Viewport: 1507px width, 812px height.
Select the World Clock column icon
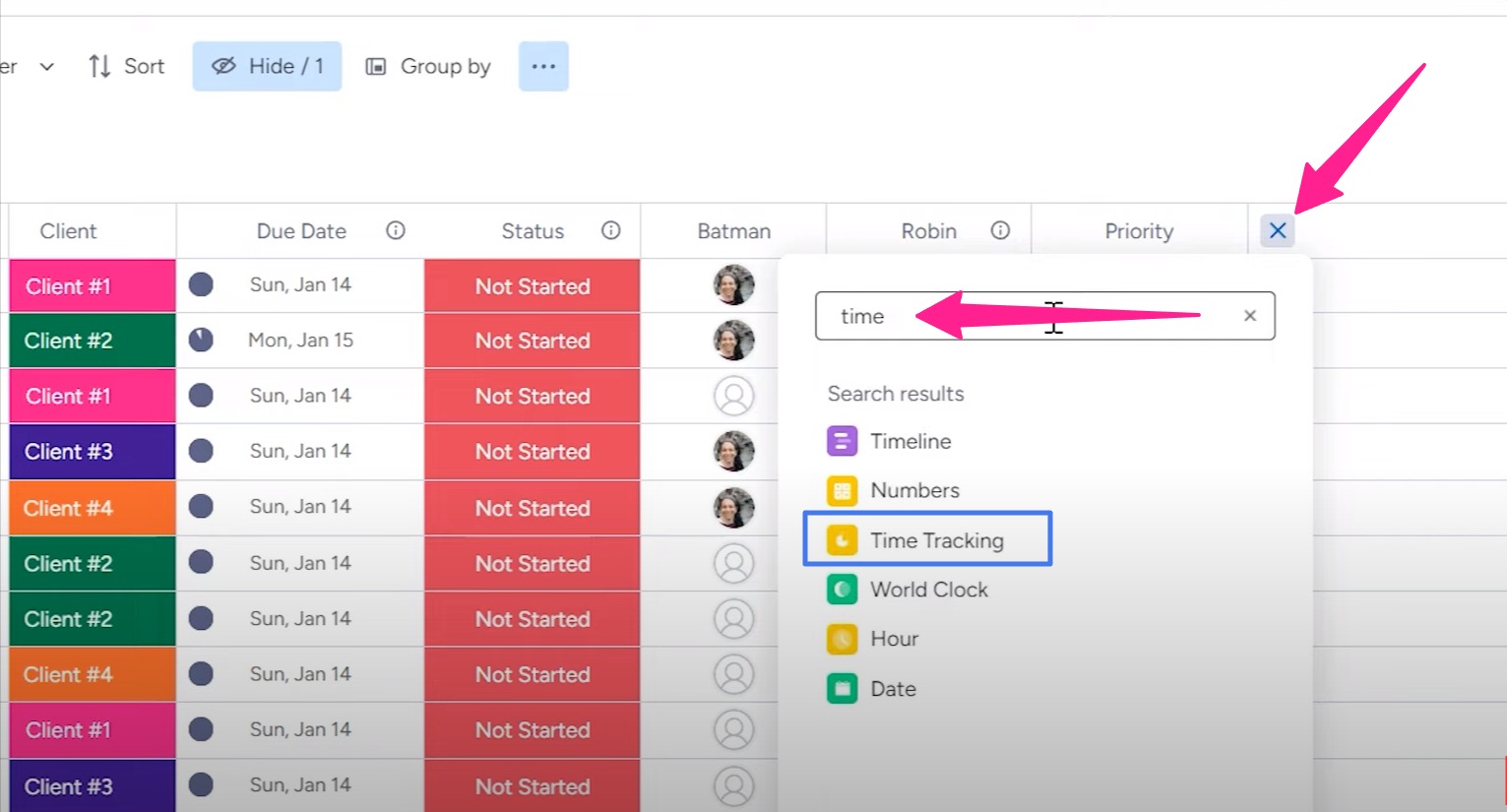[842, 589]
